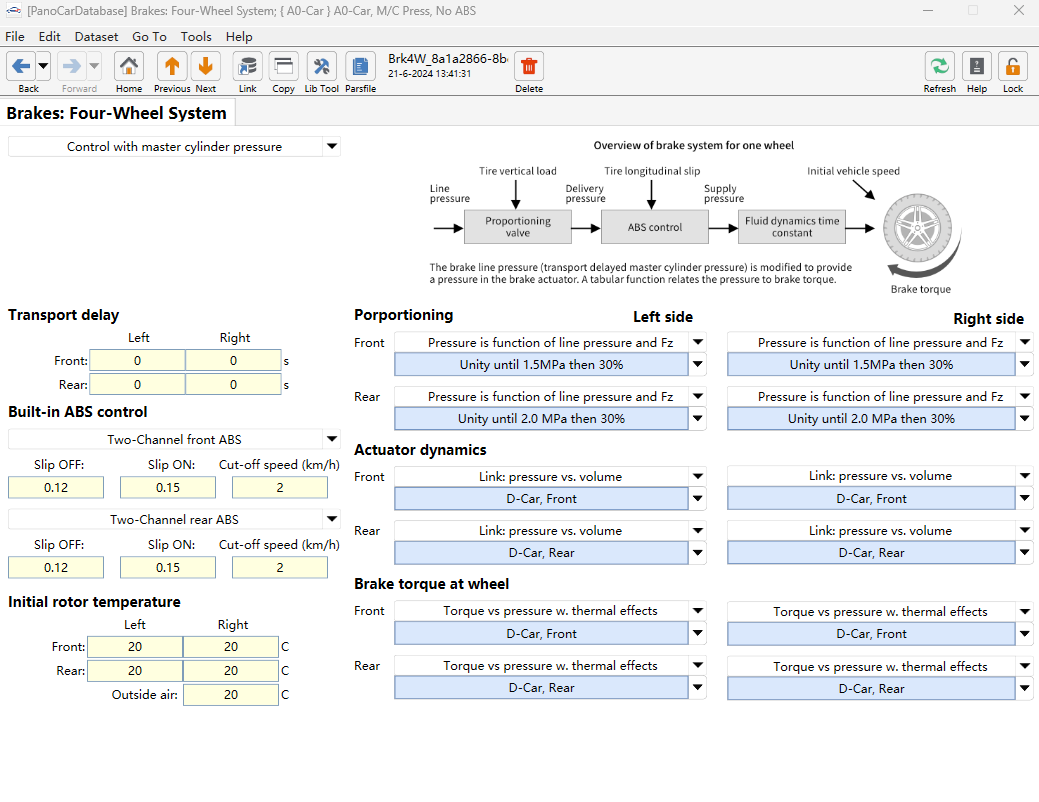The height and width of the screenshot is (802, 1039).
Task: Click the Brakes: Four-Wheel System tab
Action: pos(117,113)
